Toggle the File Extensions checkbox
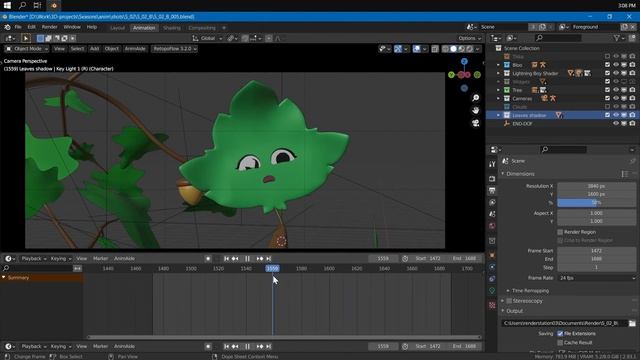Image resolution: width=640 pixels, height=360 pixels. (x=560, y=333)
